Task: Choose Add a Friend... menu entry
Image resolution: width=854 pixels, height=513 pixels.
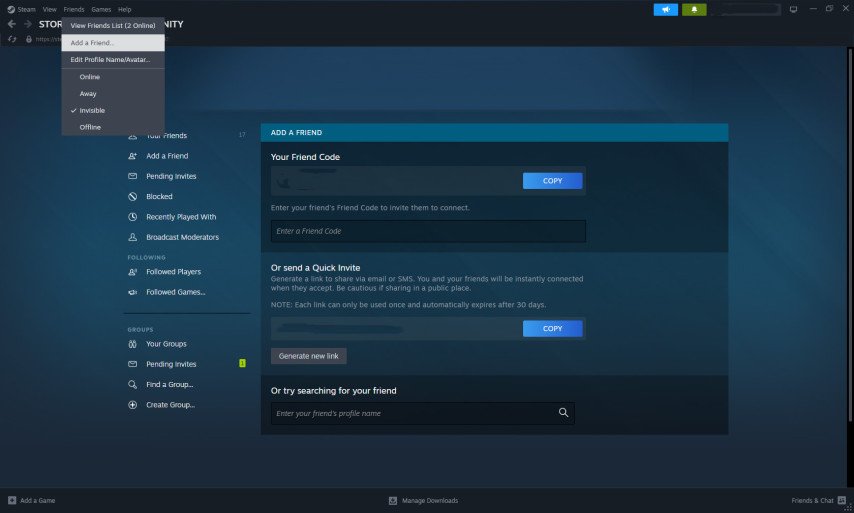Action: click(x=113, y=42)
